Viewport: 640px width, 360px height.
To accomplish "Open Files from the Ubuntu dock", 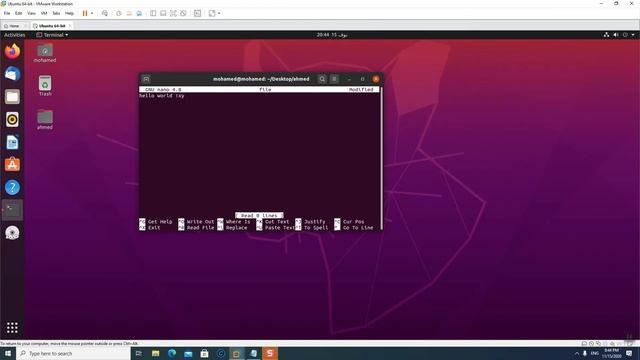I will tap(12, 97).
